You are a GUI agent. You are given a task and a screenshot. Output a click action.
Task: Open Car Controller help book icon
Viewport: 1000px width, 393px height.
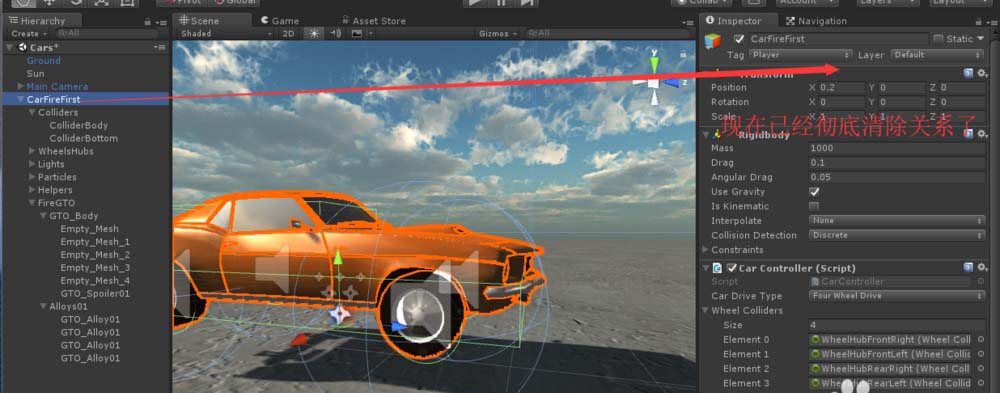click(x=968, y=267)
